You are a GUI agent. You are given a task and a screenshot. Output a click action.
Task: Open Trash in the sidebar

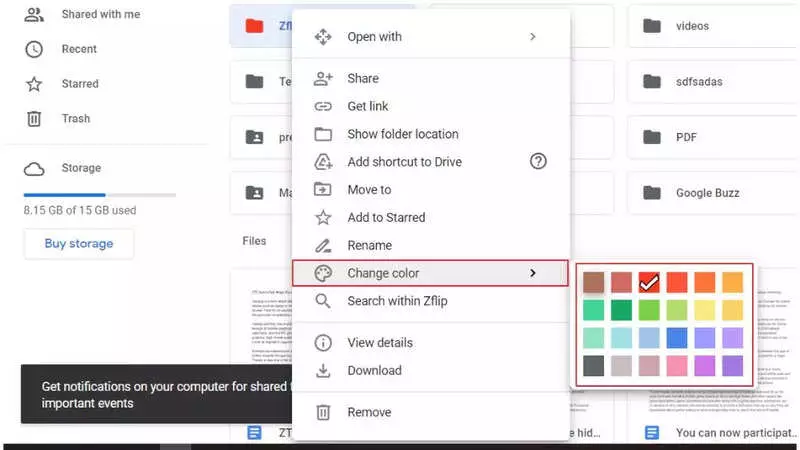[76, 118]
